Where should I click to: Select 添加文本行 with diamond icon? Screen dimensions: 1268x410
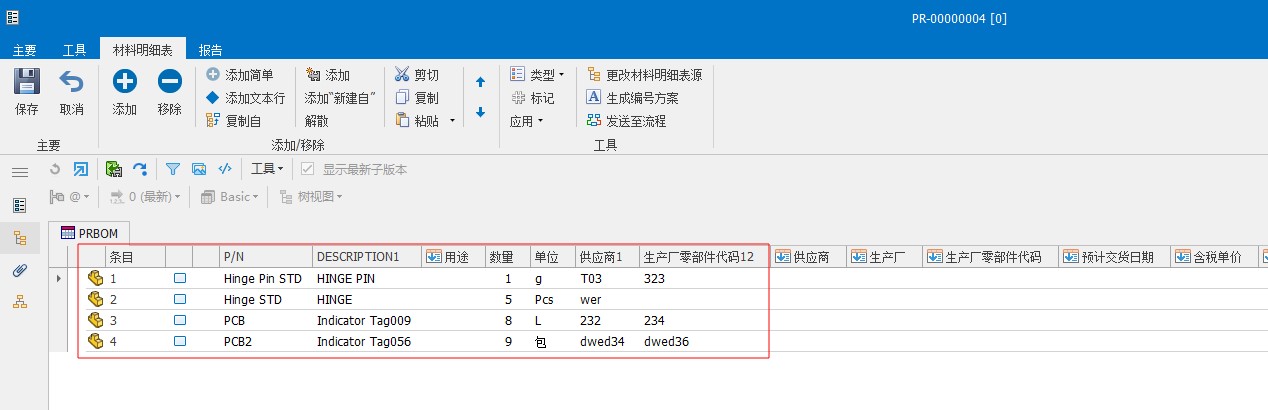click(245, 98)
